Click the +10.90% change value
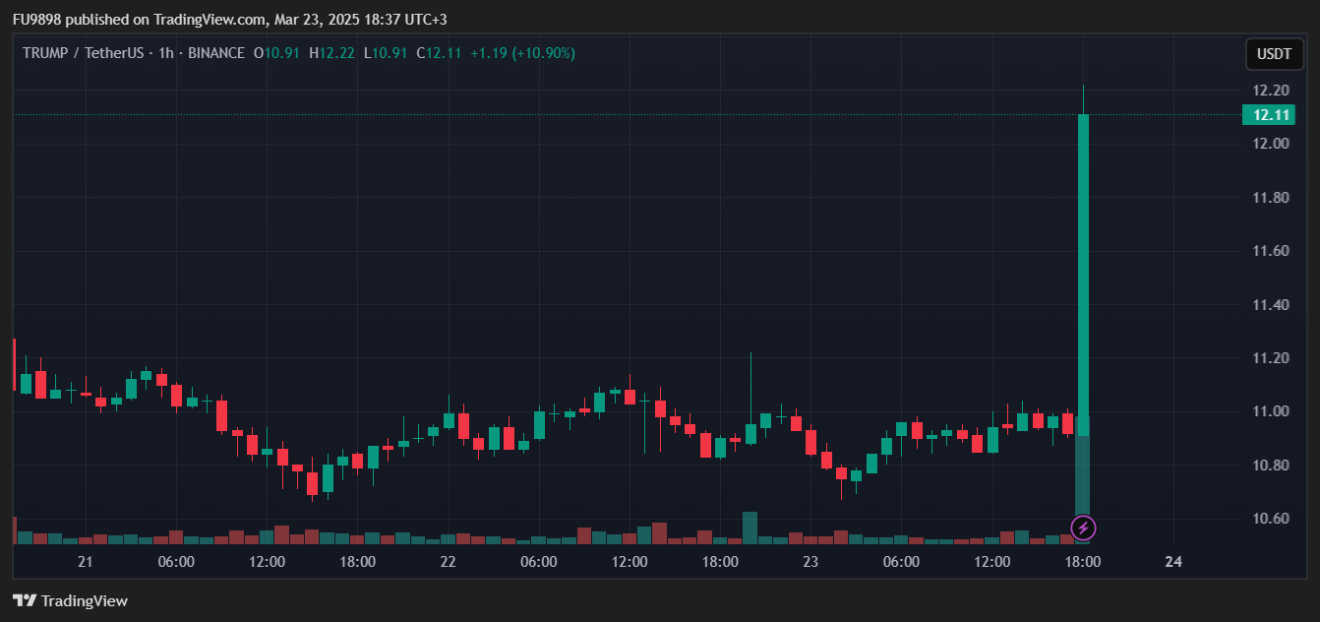The height and width of the screenshot is (622, 1320). point(543,53)
